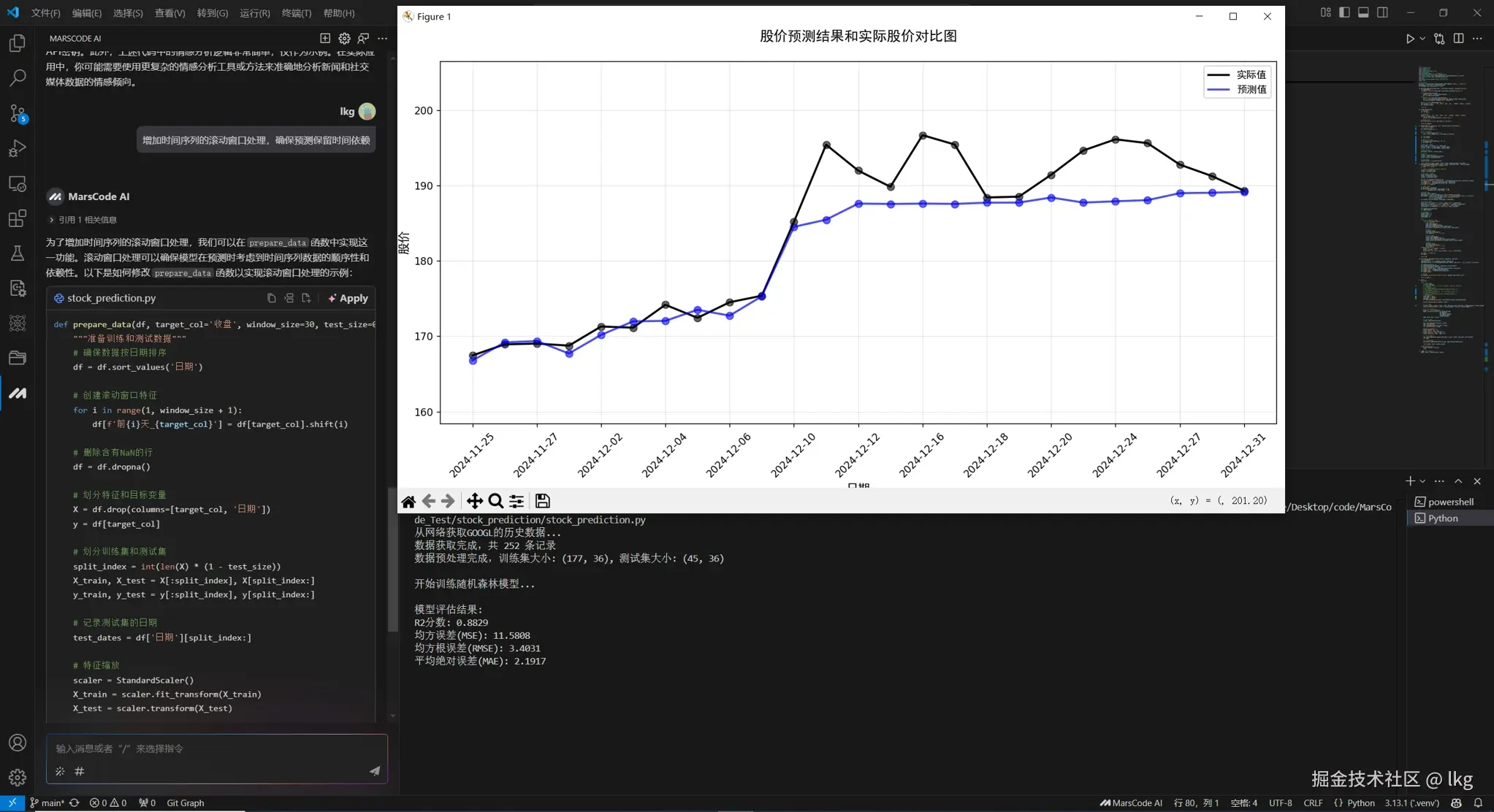
Task: Open the configure subplots adjuster
Action: pyautogui.click(x=517, y=501)
